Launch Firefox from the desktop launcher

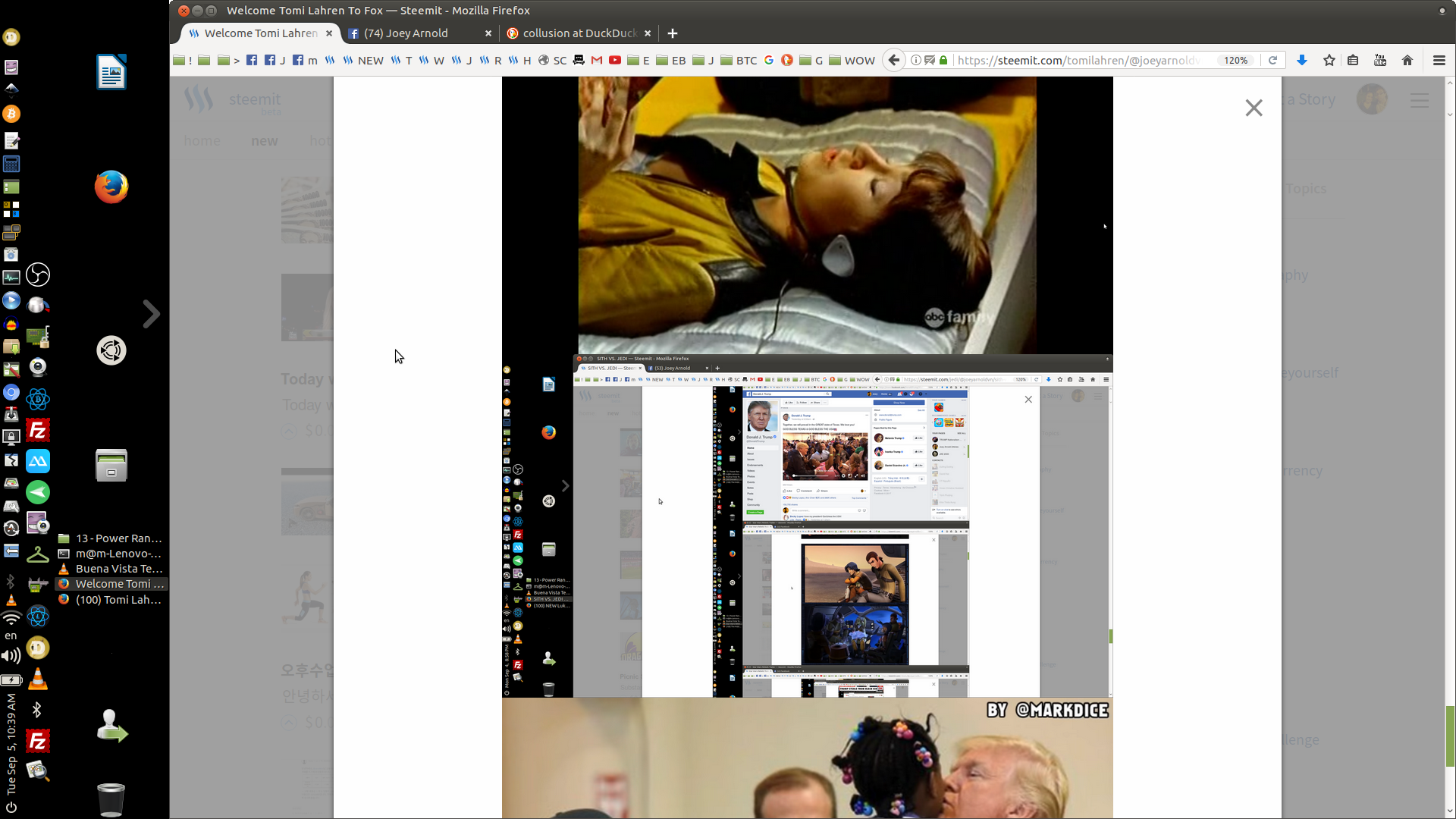111,187
